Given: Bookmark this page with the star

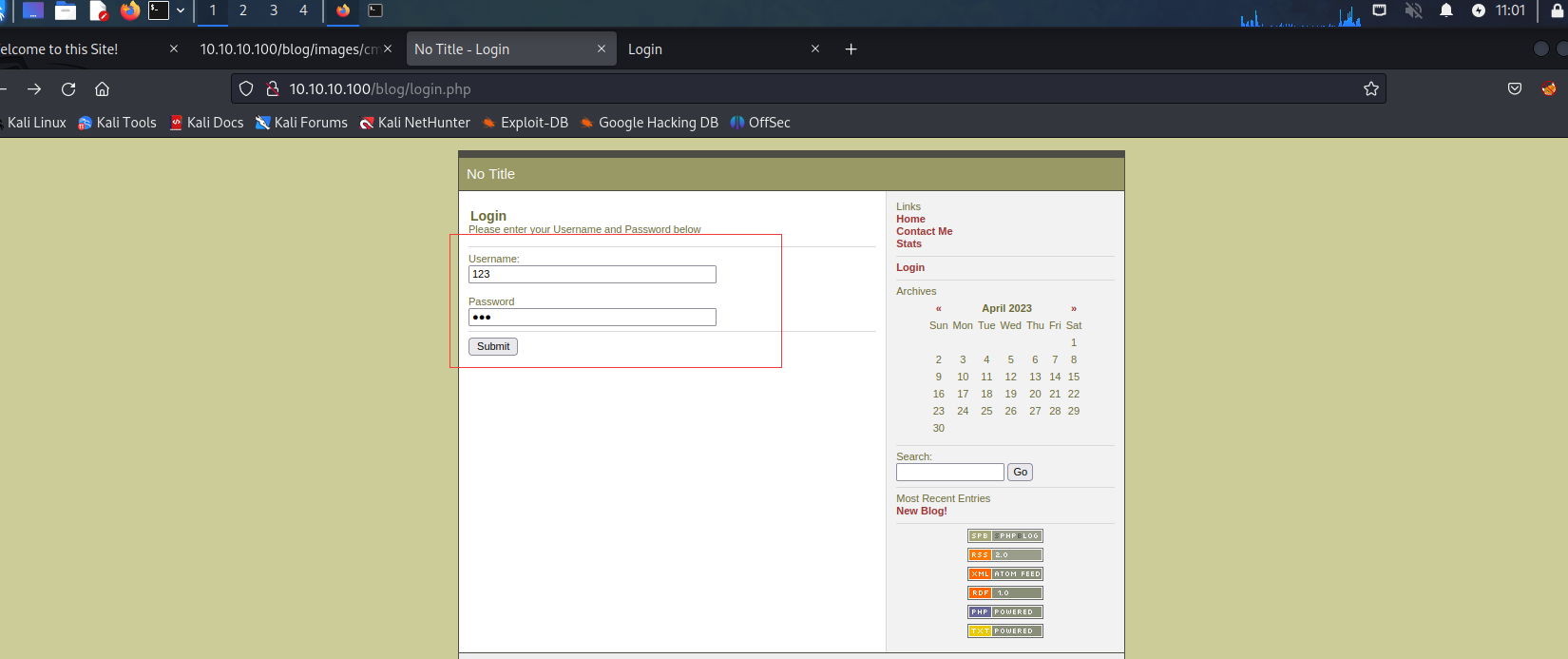Looking at the screenshot, I should click(x=1371, y=88).
